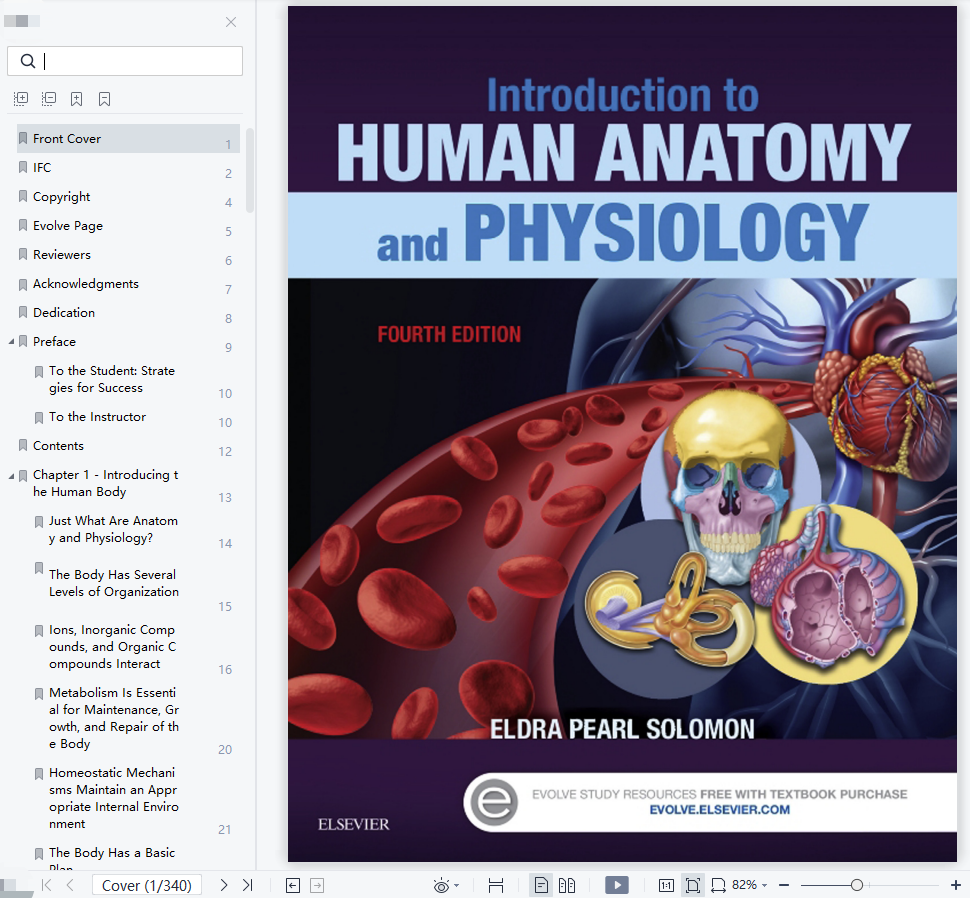Click the bookmark search input field
Image resolution: width=970 pixels, height=898 pixels.
[125, 61]
